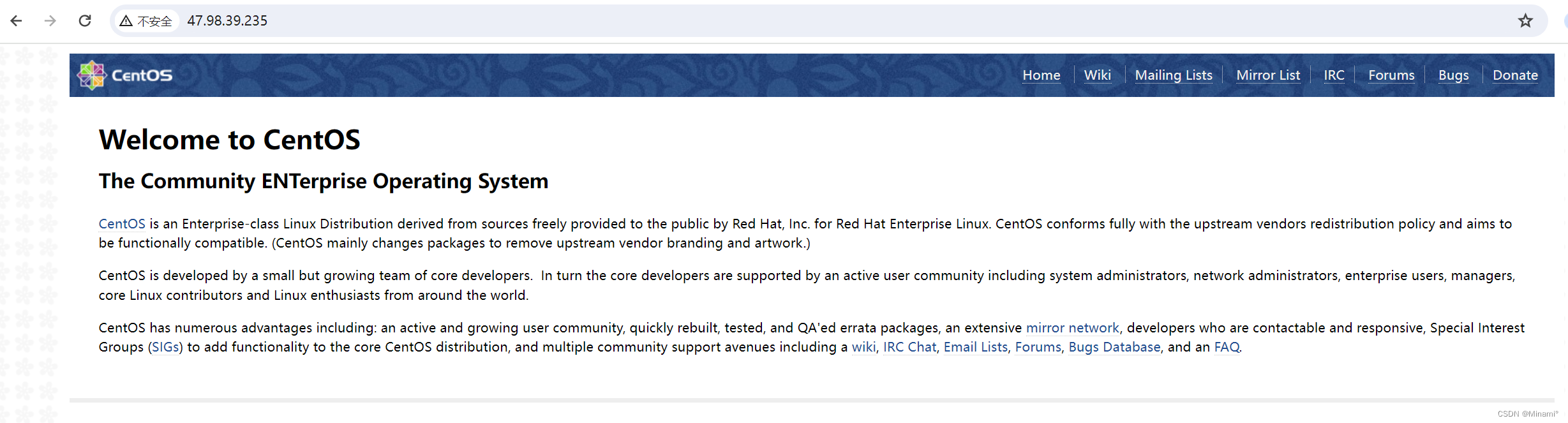Click Donate in the header navigation
The height and width of the screenshot is (423, 1568).
click(x=1515, y=75)
